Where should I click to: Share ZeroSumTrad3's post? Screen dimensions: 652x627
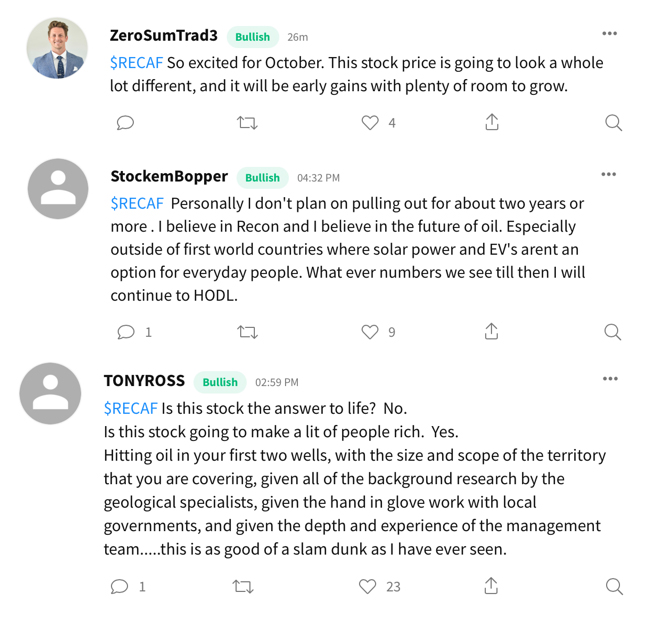(492, 123)
